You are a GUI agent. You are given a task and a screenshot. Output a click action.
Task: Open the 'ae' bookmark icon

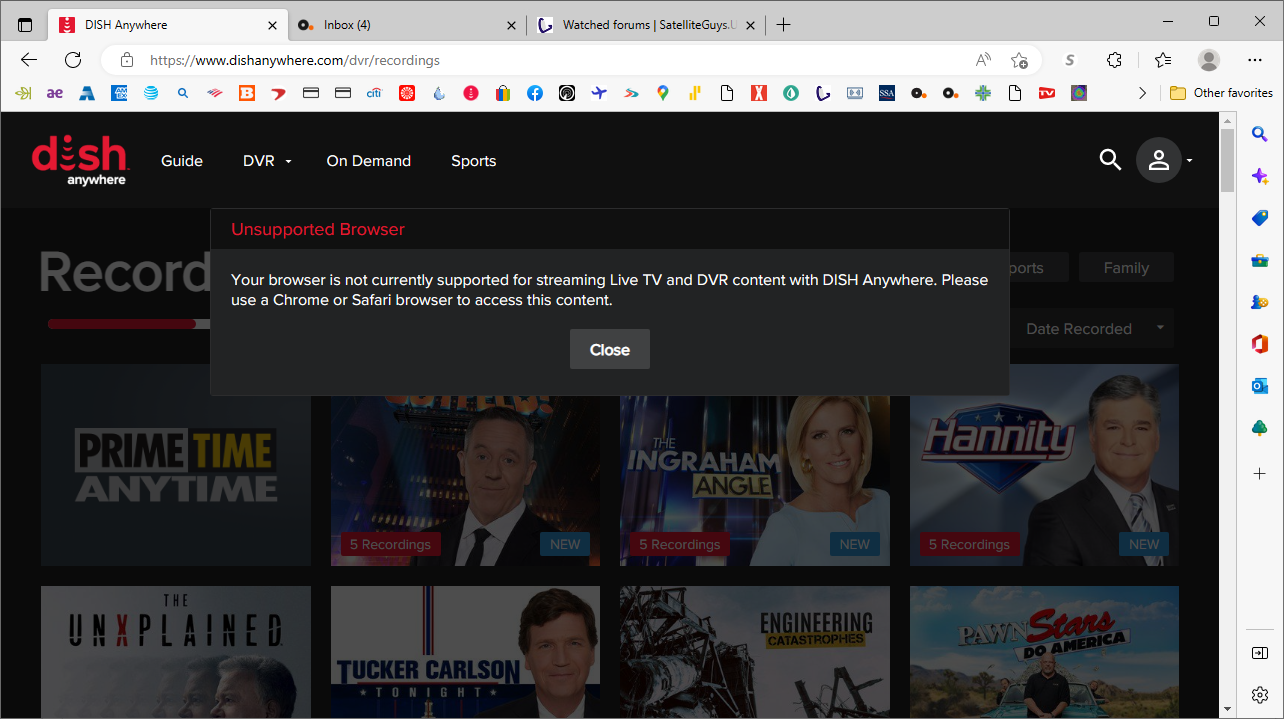(x=55, y=93)
